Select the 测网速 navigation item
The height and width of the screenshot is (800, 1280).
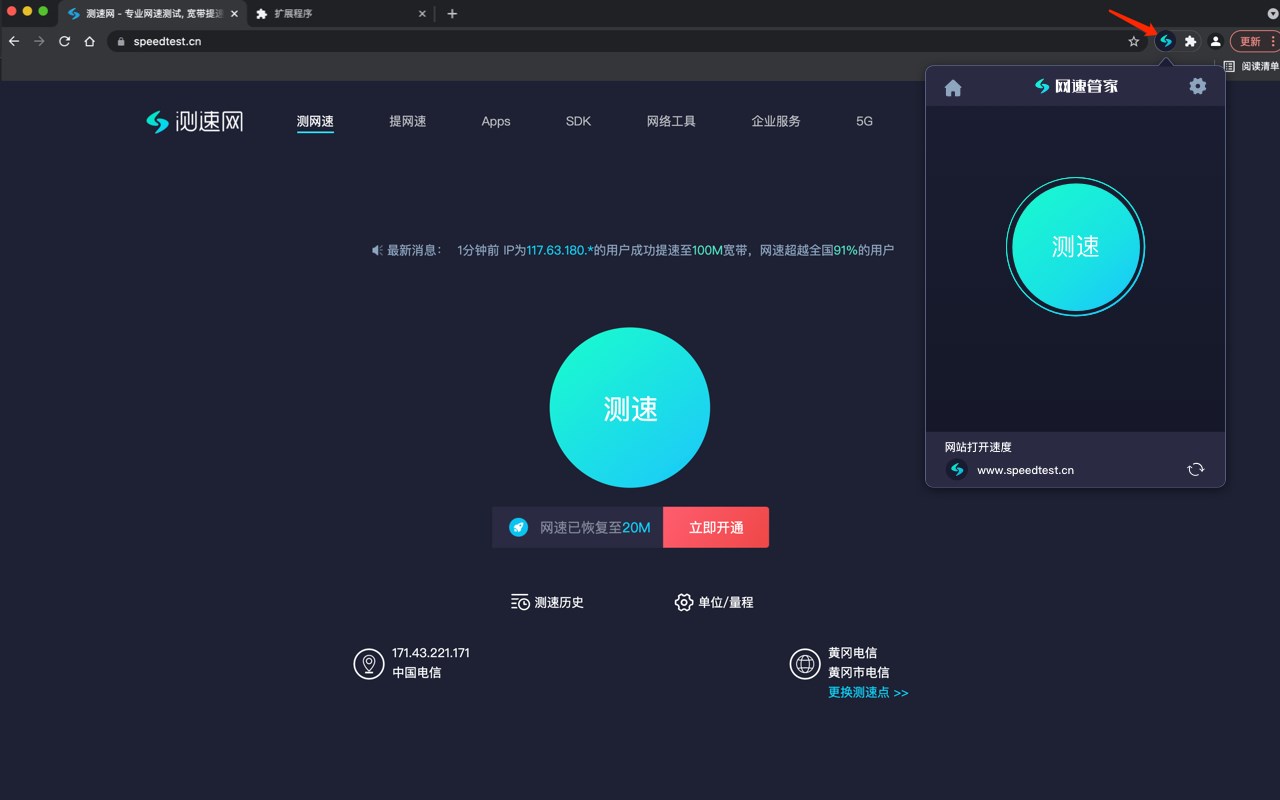(315, 121)
